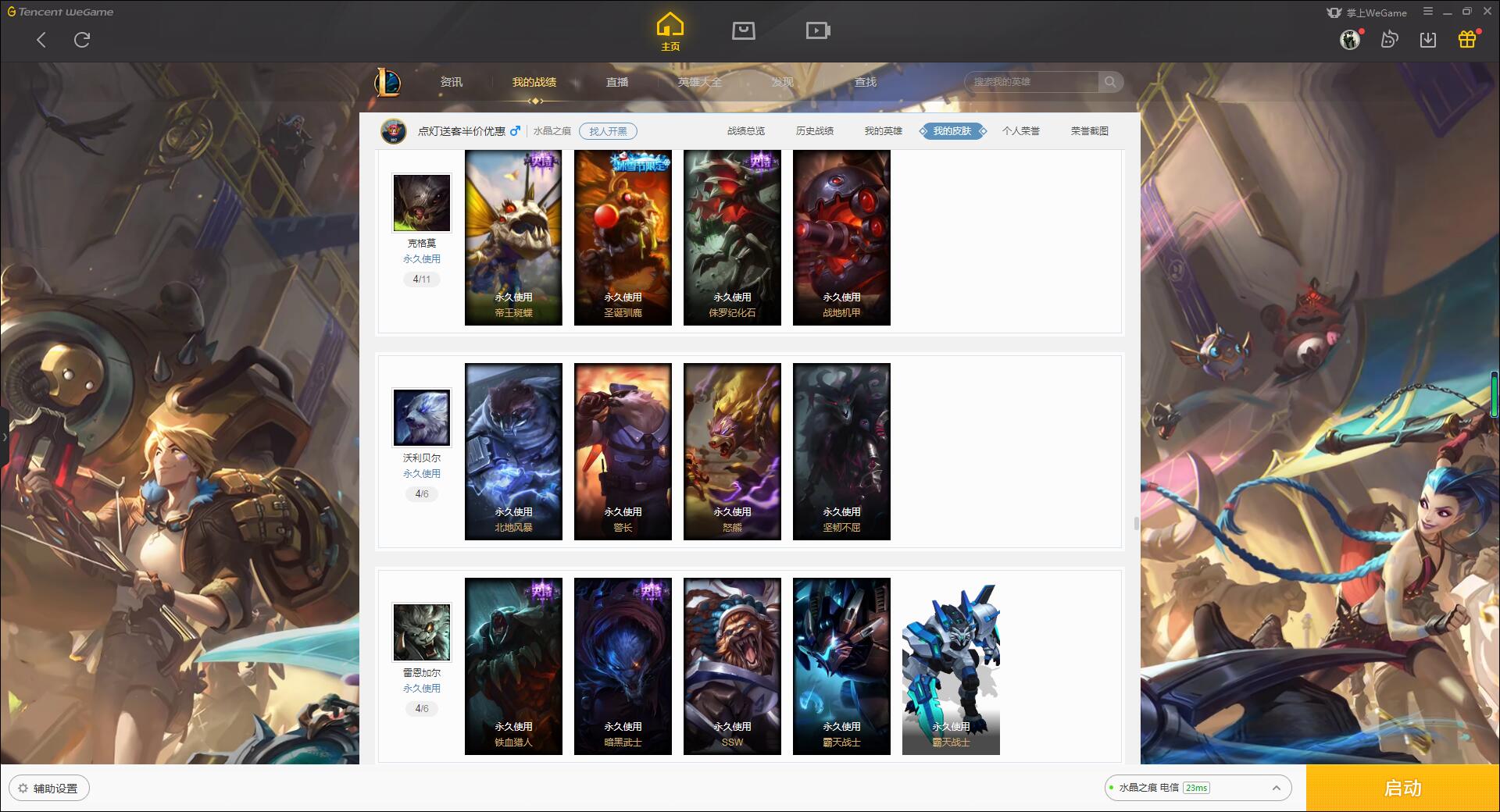Click the League of Legends logo icon
Screen dimensions: 1500x812
(x=388, y=82)
